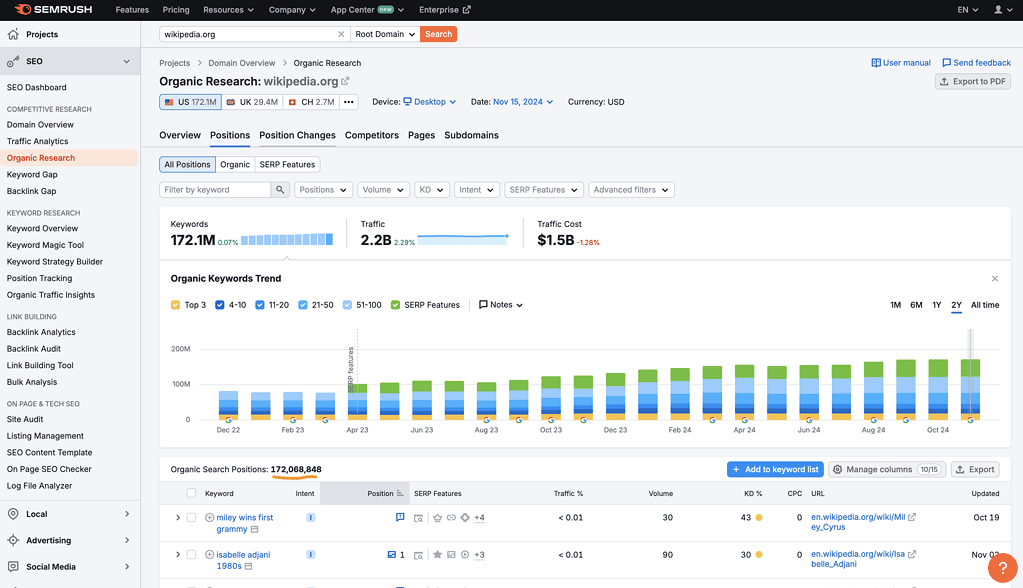
Task: Toggle the SERP Features legend checkbox
Action: click(x=395, y=305)
